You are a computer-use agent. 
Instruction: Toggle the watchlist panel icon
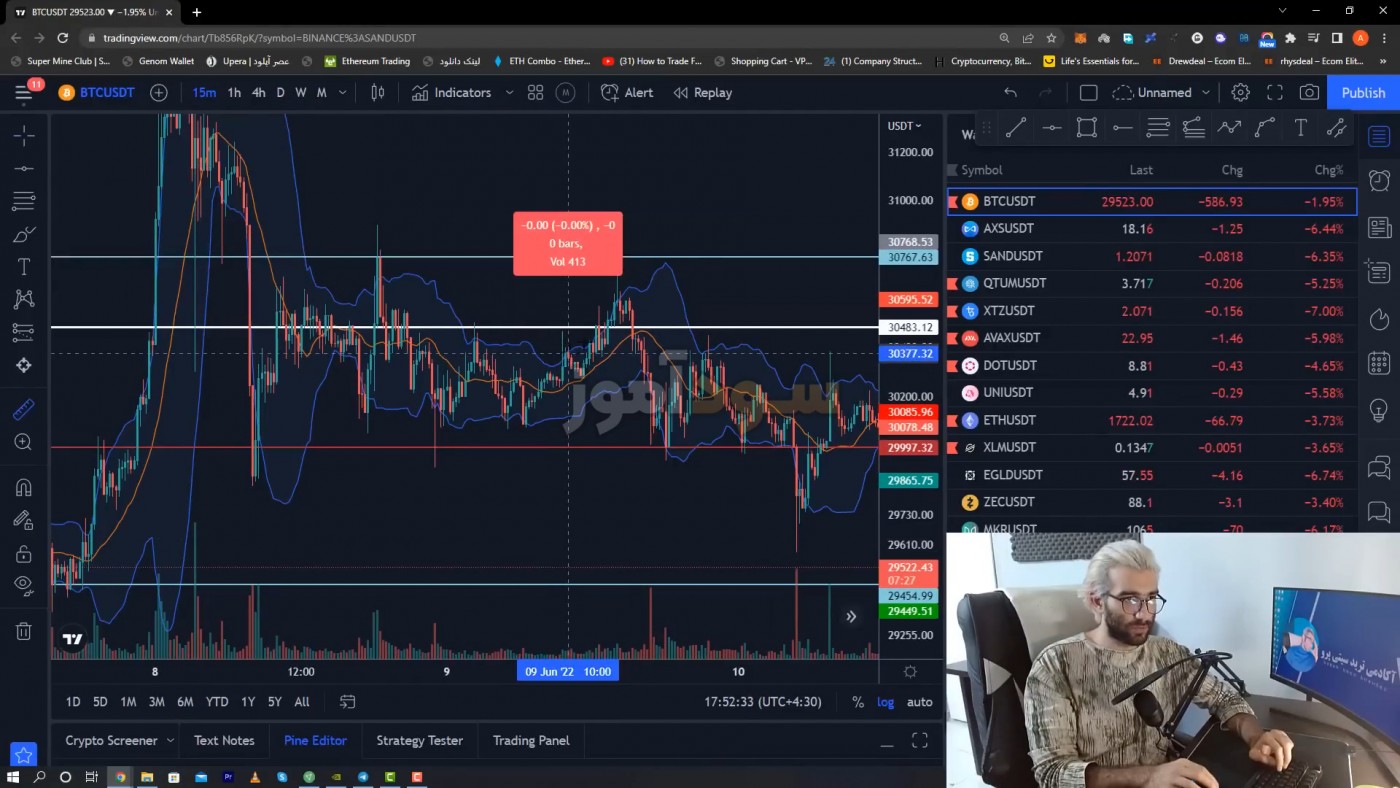[x=1379, y=136]
